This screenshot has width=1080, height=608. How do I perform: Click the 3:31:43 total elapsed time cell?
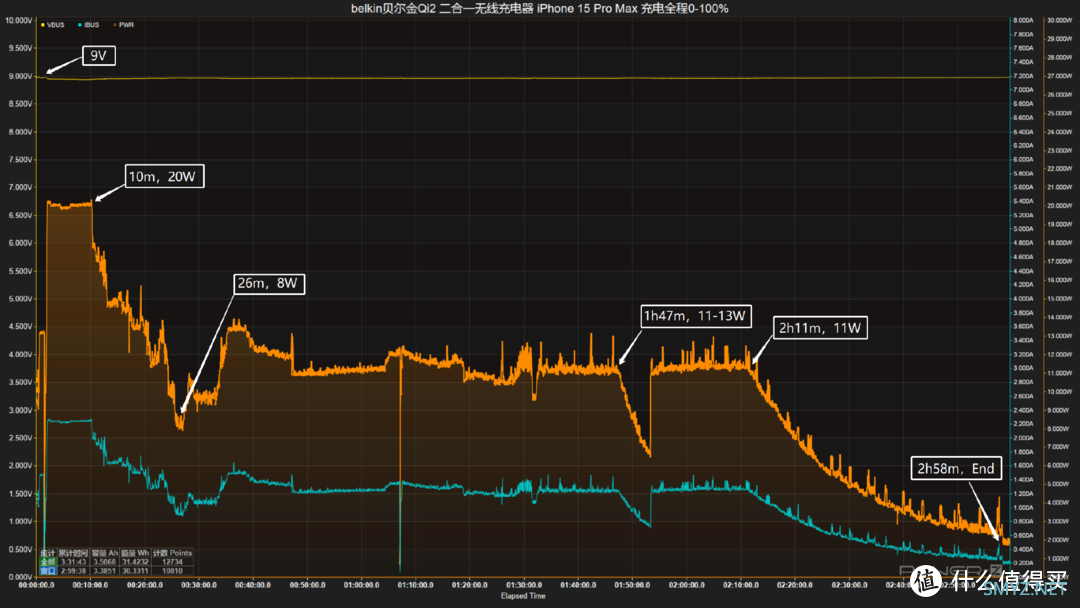(x=74, y=562)
